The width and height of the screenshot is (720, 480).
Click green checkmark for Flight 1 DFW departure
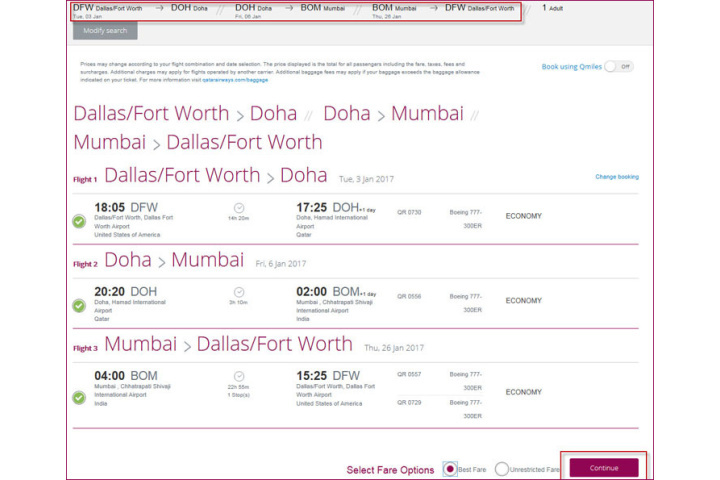pos(79,221)
